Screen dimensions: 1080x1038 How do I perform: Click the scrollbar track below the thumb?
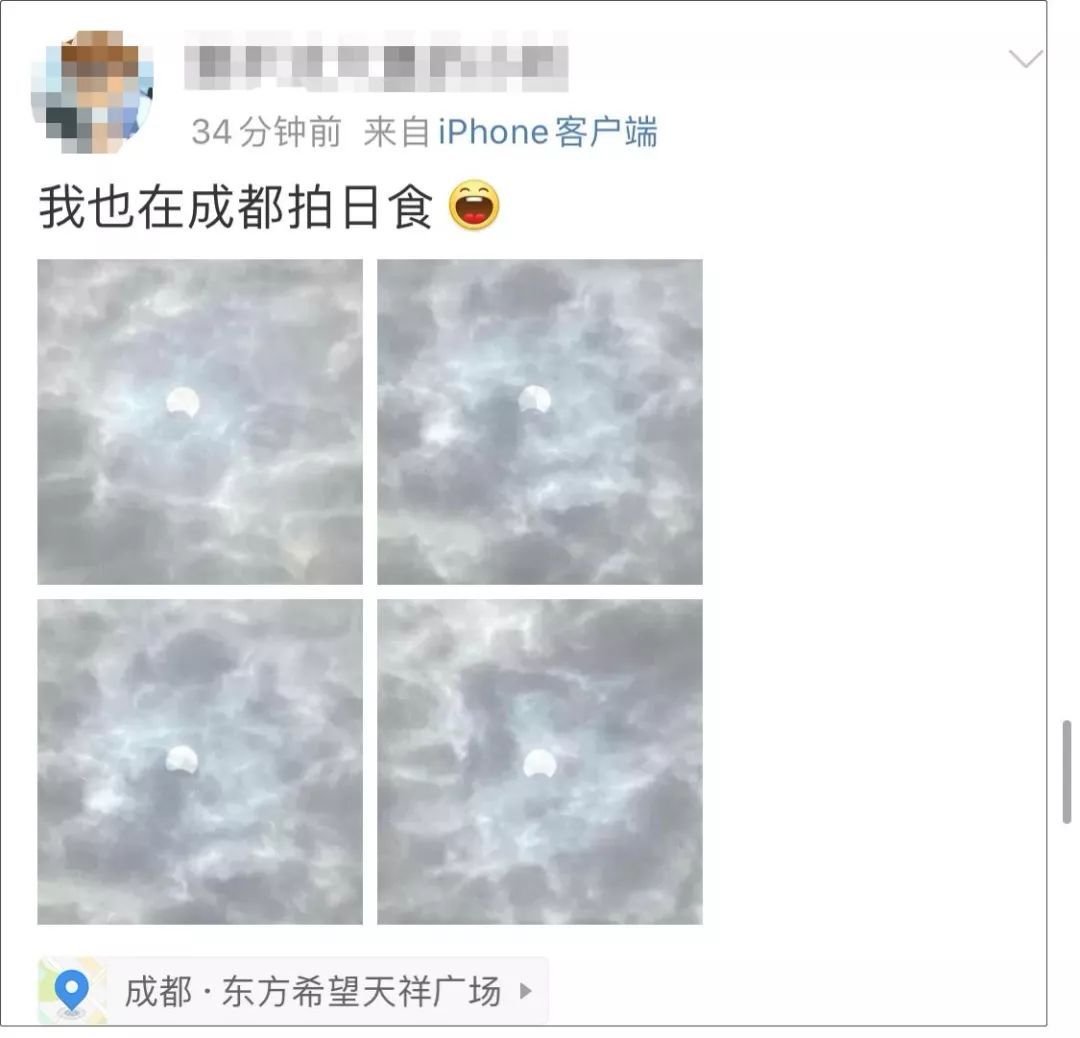coord(1066,926)
